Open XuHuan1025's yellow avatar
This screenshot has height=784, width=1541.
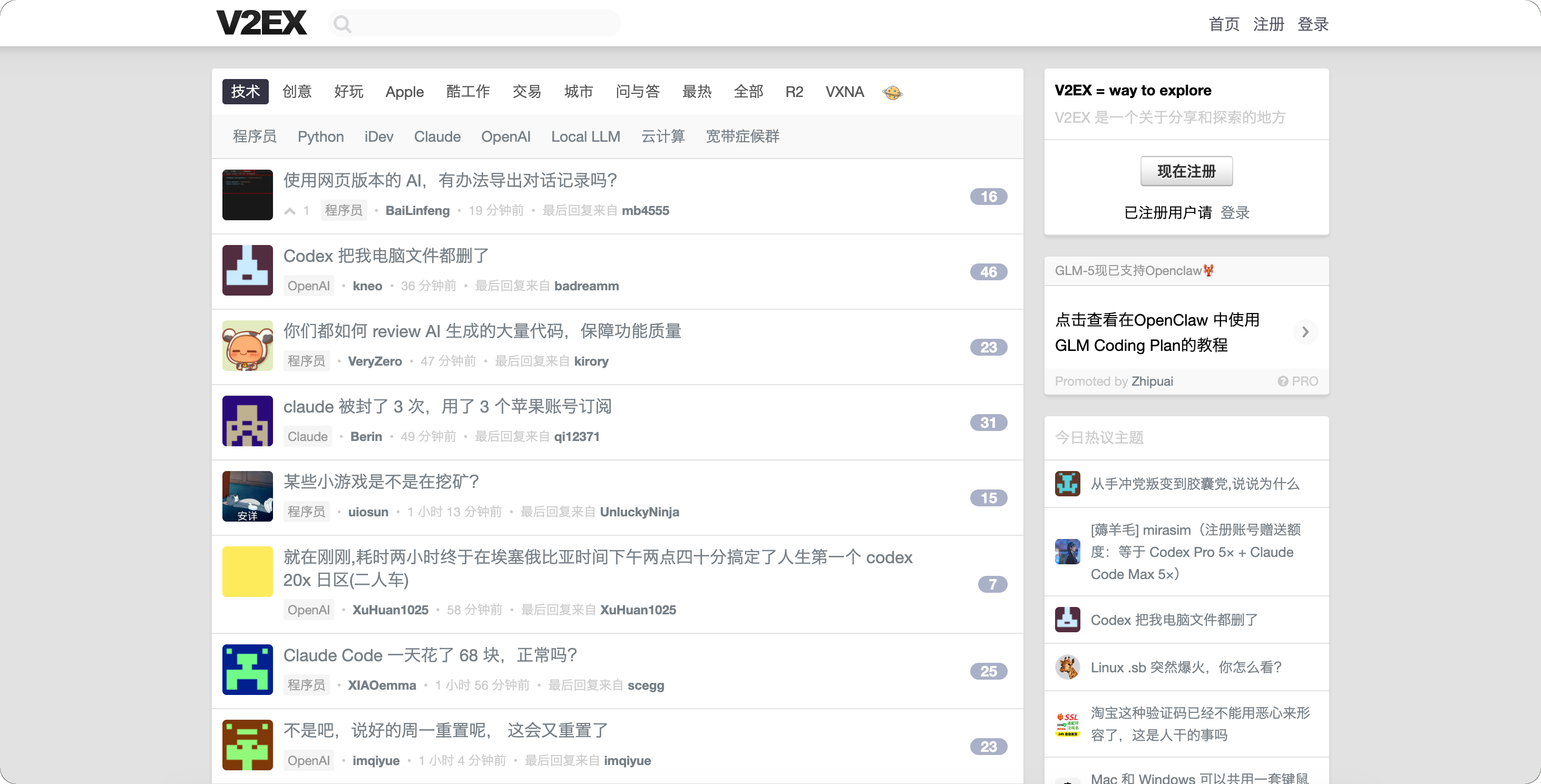click(248, 572)
